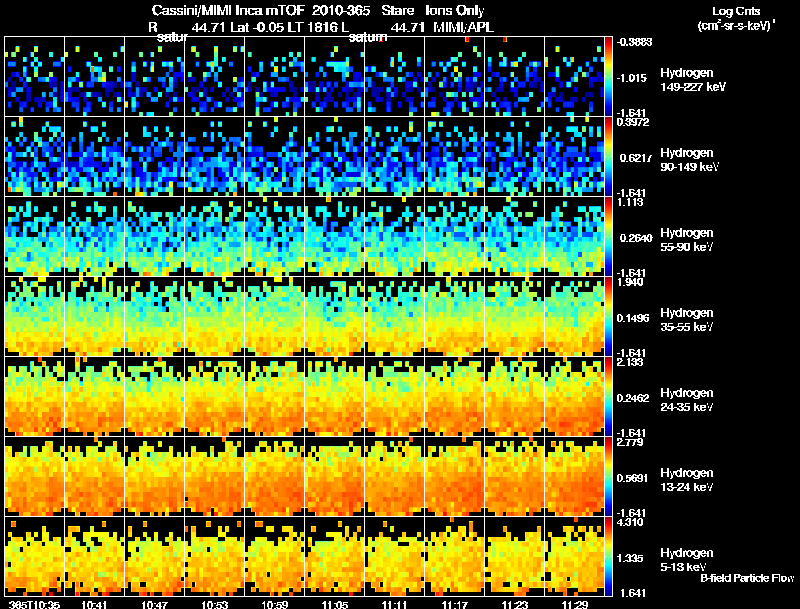Image resolution: width=800 pixels, height=609 pixels.
Task: Click the '0.1496' scale value
Action: tap(633, 318)
